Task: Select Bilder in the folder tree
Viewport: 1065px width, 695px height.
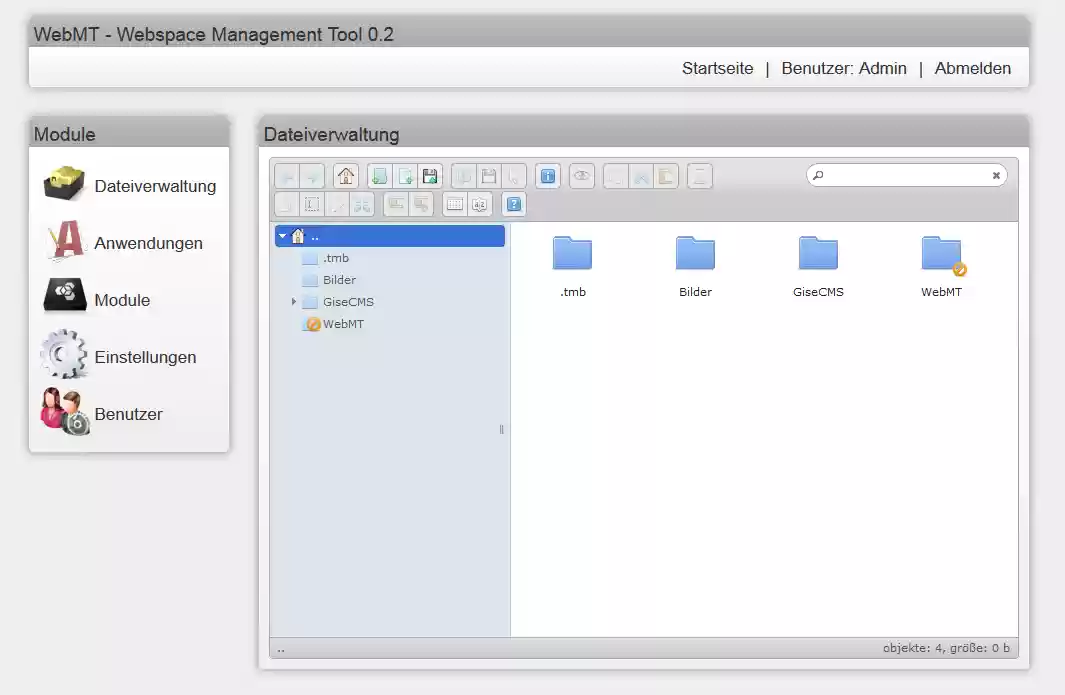Action: pyautogui.click(x=339, y=280)
